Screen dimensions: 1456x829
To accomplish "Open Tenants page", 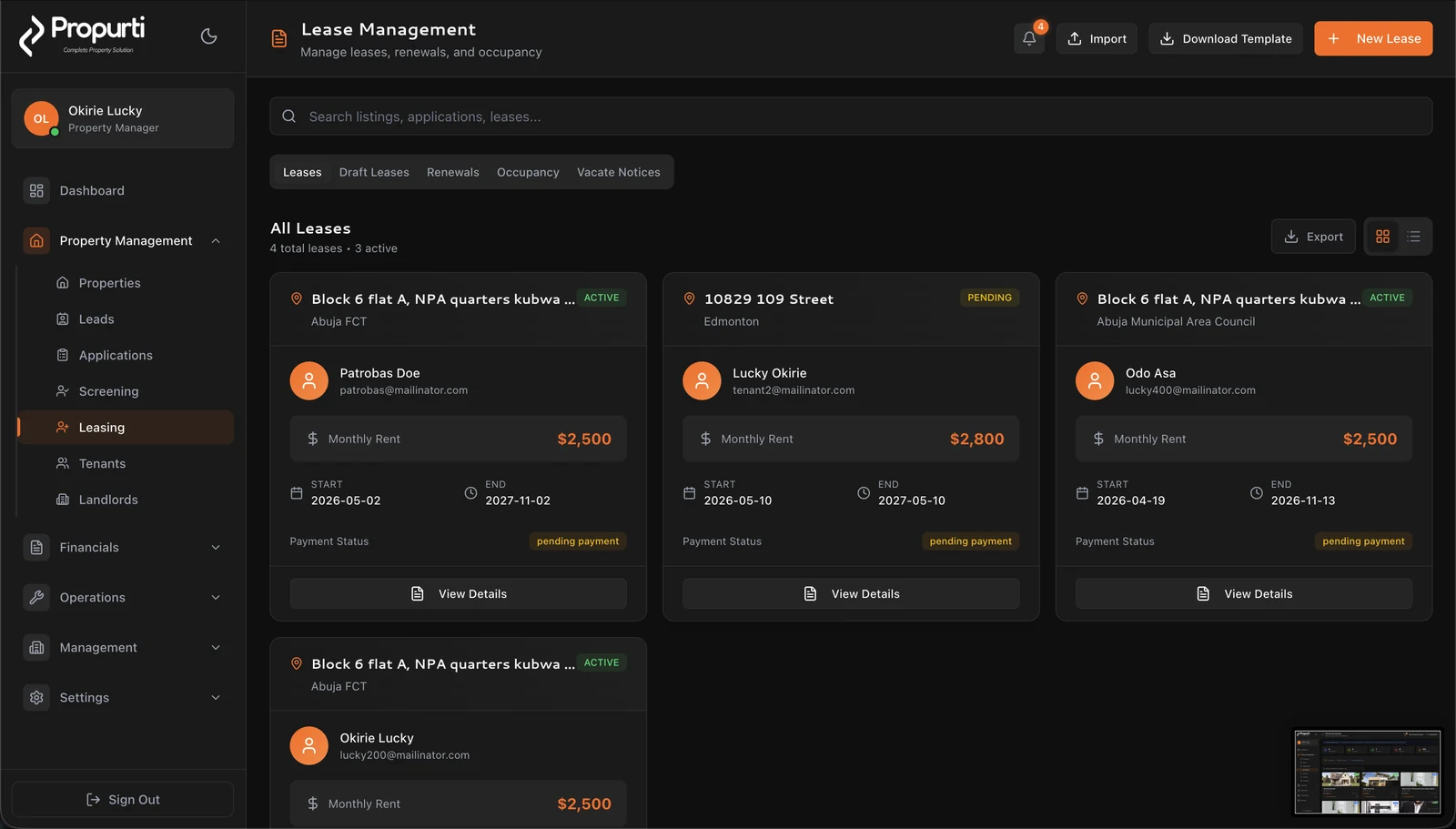I will click(x=126, y=463).
